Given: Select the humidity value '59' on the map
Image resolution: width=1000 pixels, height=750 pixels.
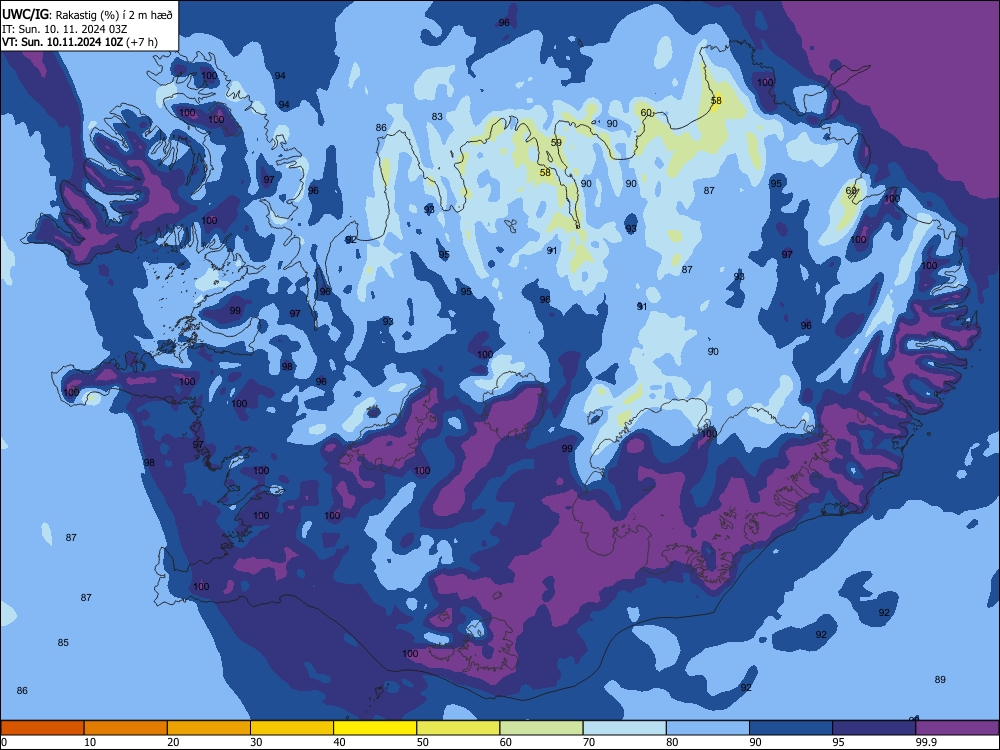Looking at the screenshot, I should tap(556, 142).
